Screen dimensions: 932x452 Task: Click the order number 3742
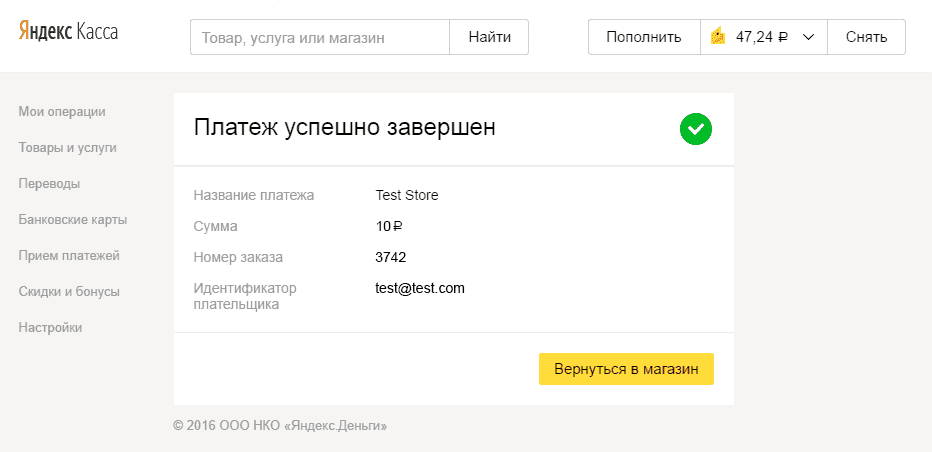pyautogui.click(x=390, y=257)
